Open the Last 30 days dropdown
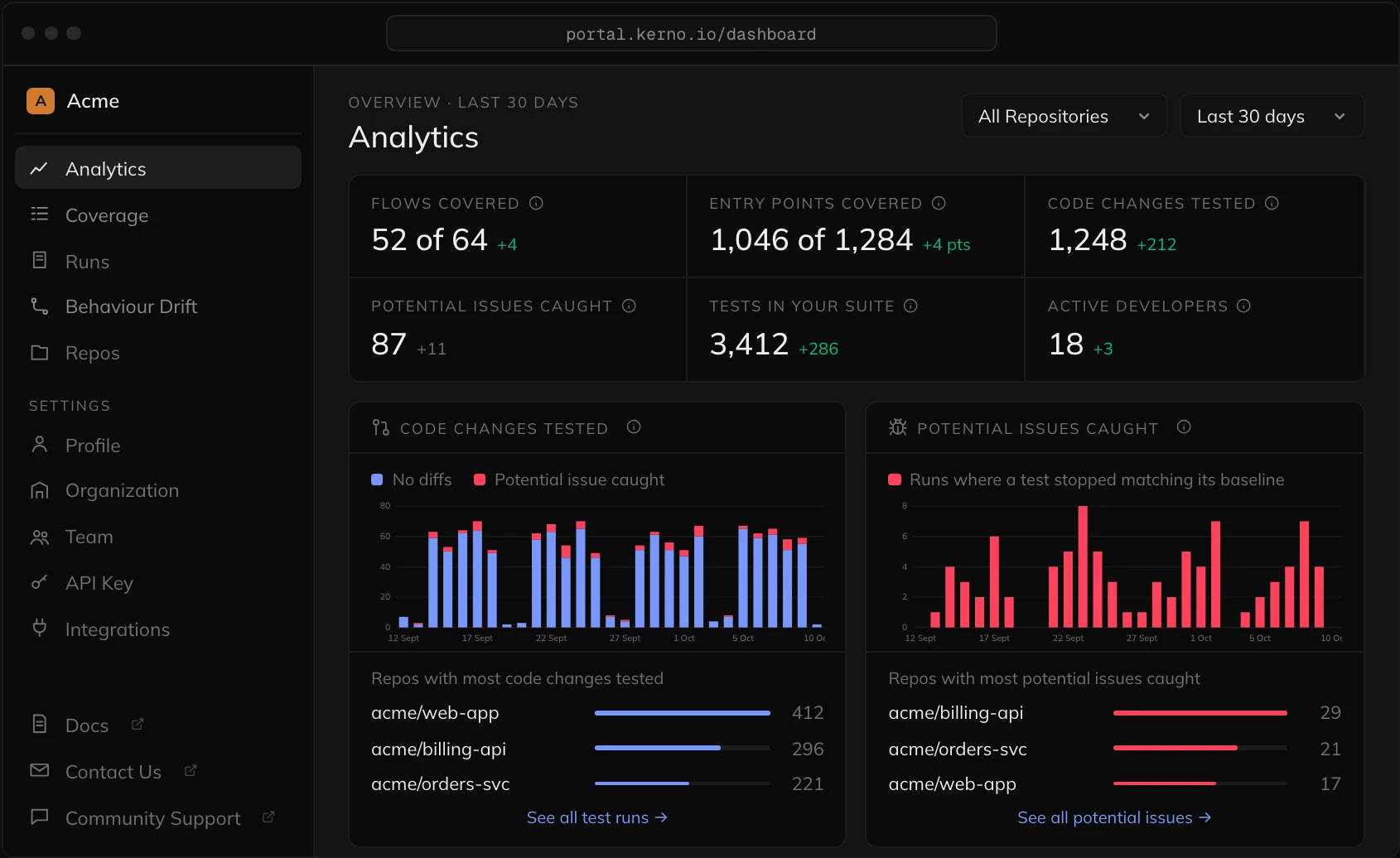This screenshot has width=1400, height=858. tap(1272, 116)
